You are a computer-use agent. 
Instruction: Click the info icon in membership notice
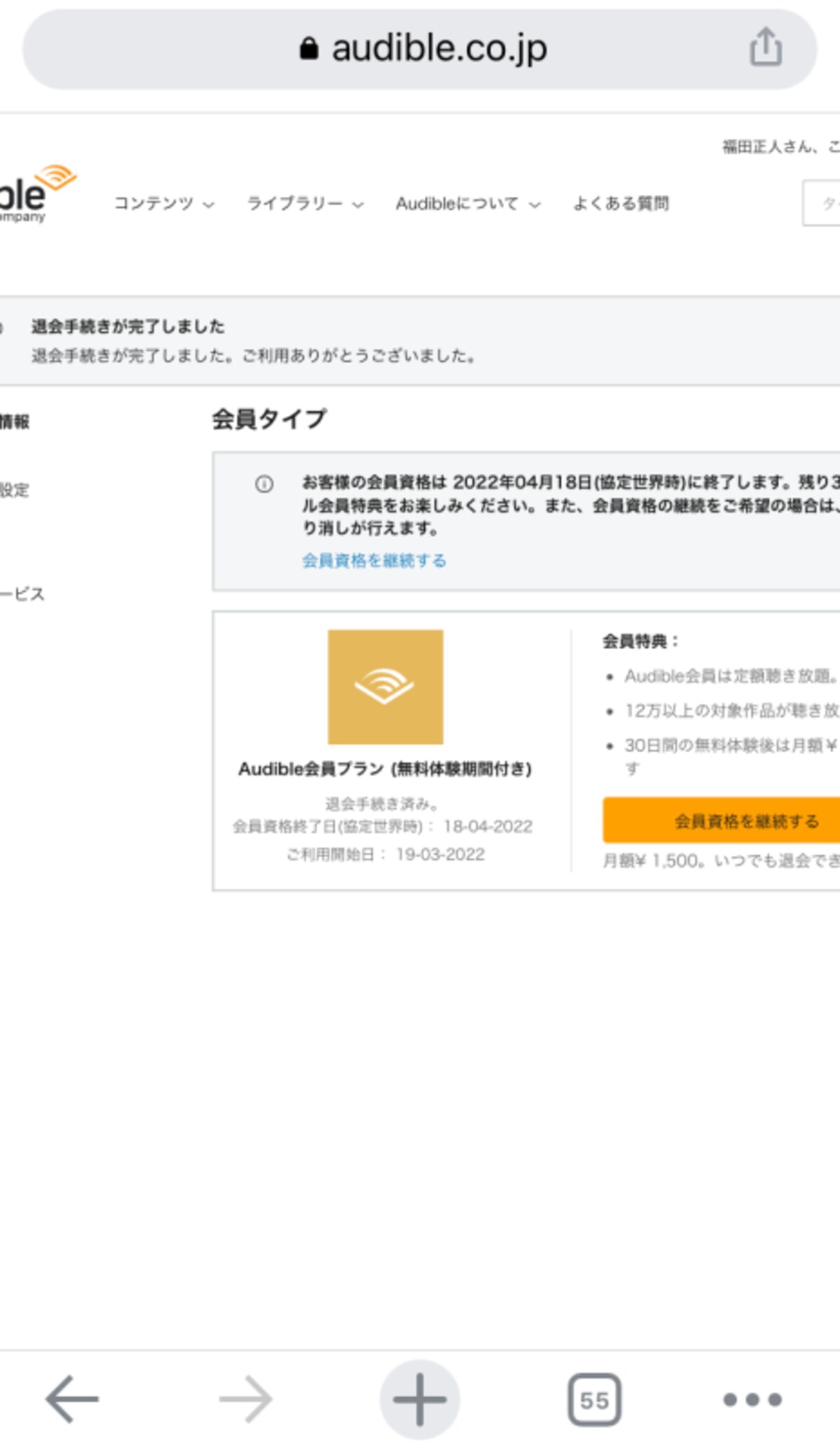(x=264, y=484)
